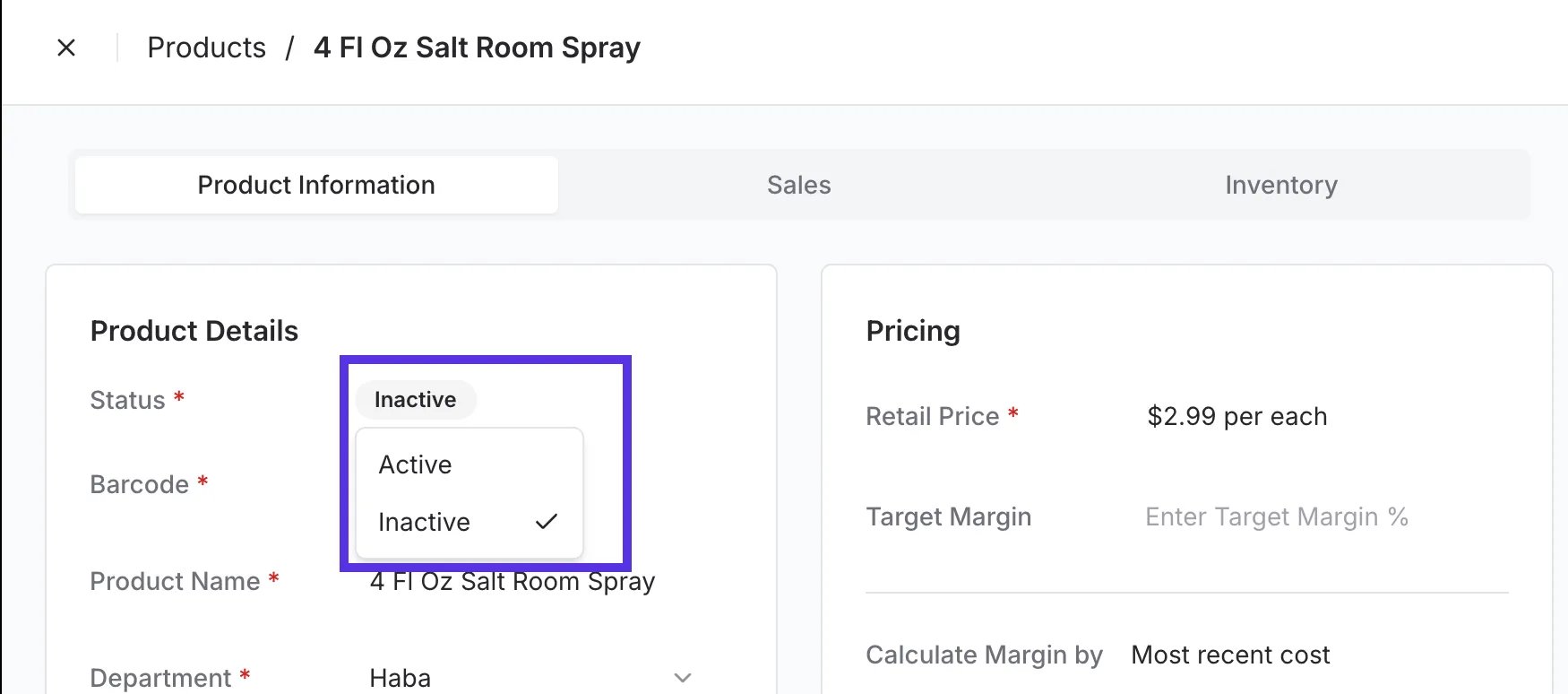This screenshot has width=1568, height=694.
Task: Focus the Enter Target Margin % field
Action: 1277,516
